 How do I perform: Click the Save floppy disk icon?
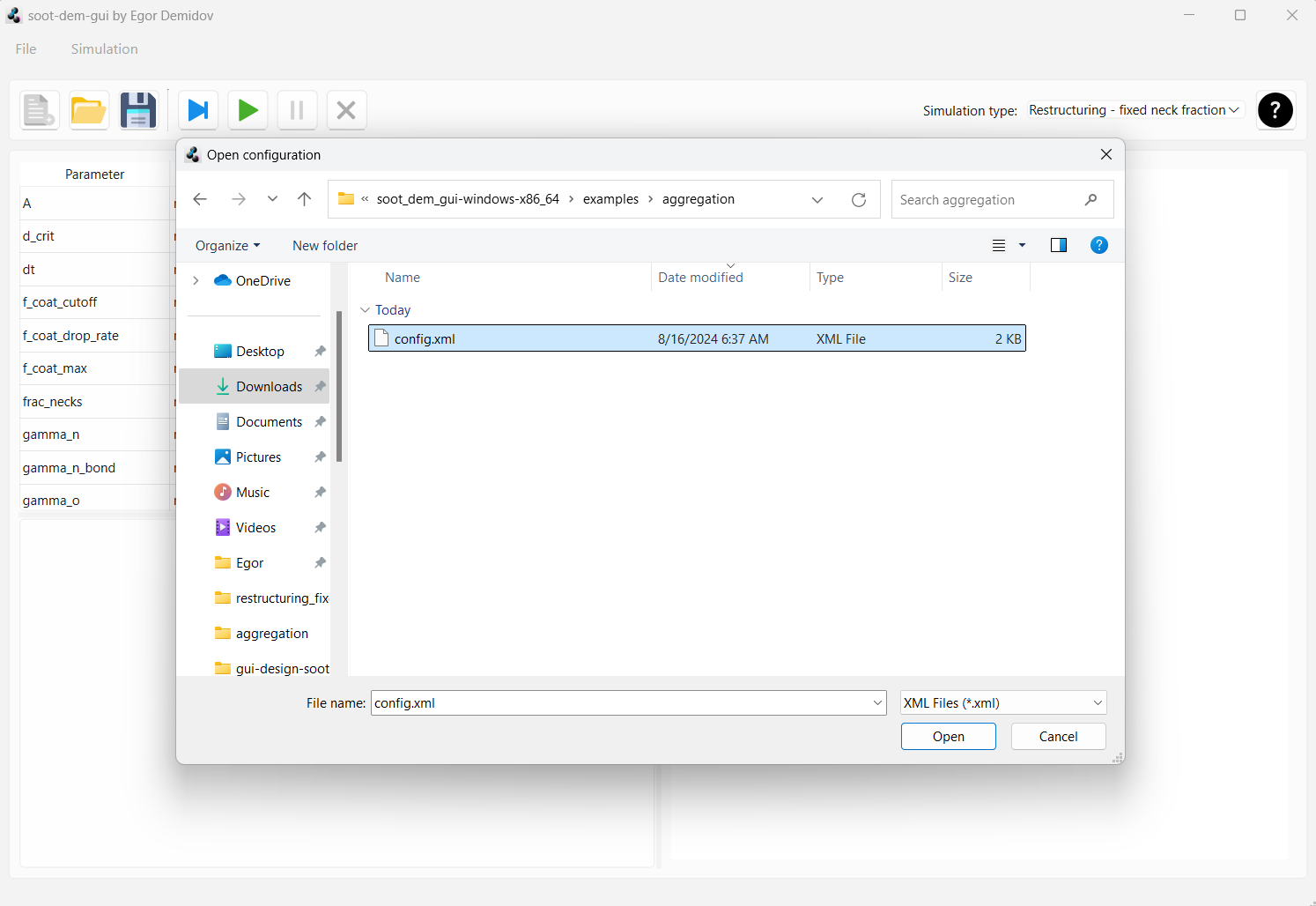138,110
